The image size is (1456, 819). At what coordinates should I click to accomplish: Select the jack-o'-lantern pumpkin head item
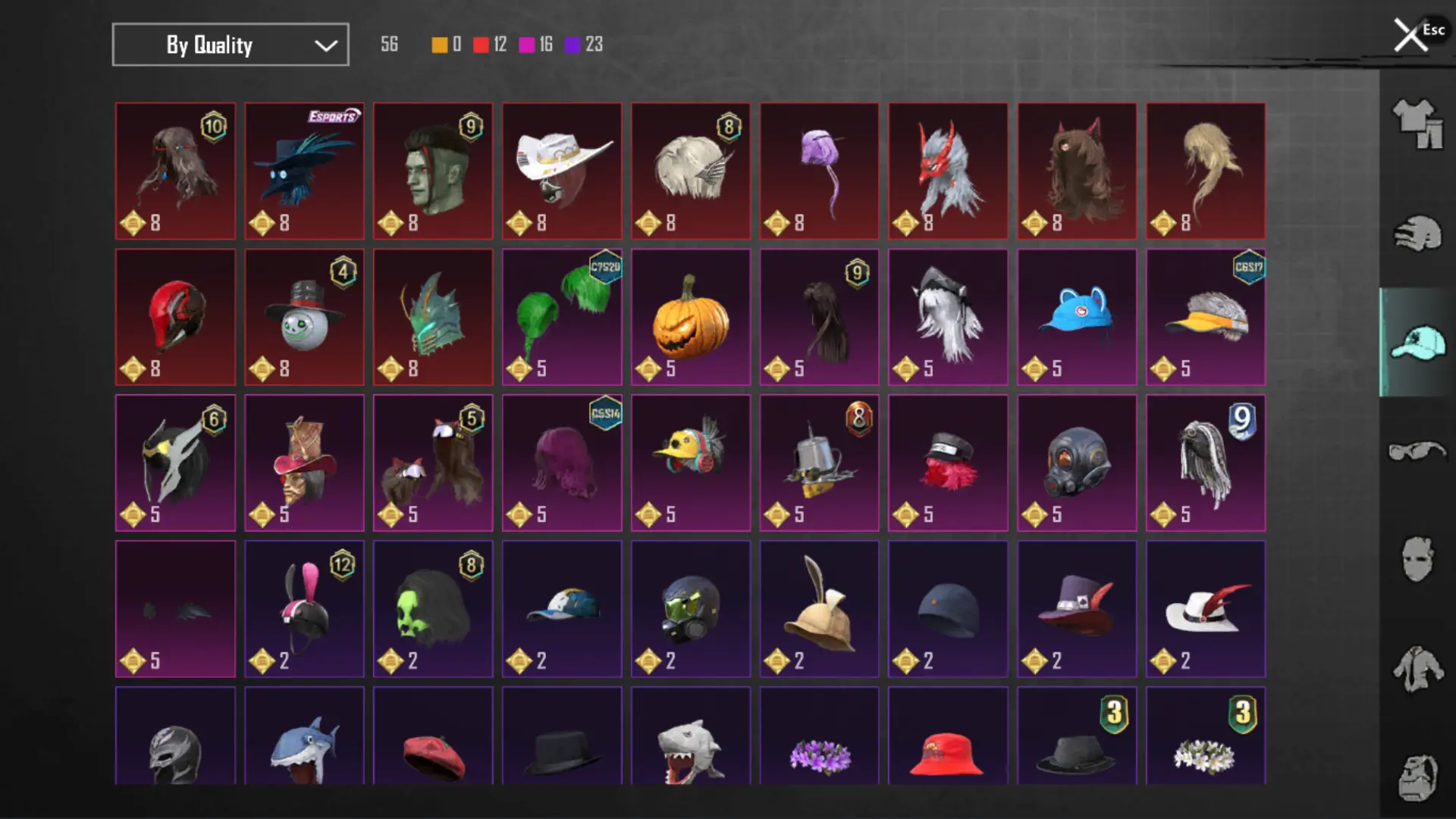[691, 317]
